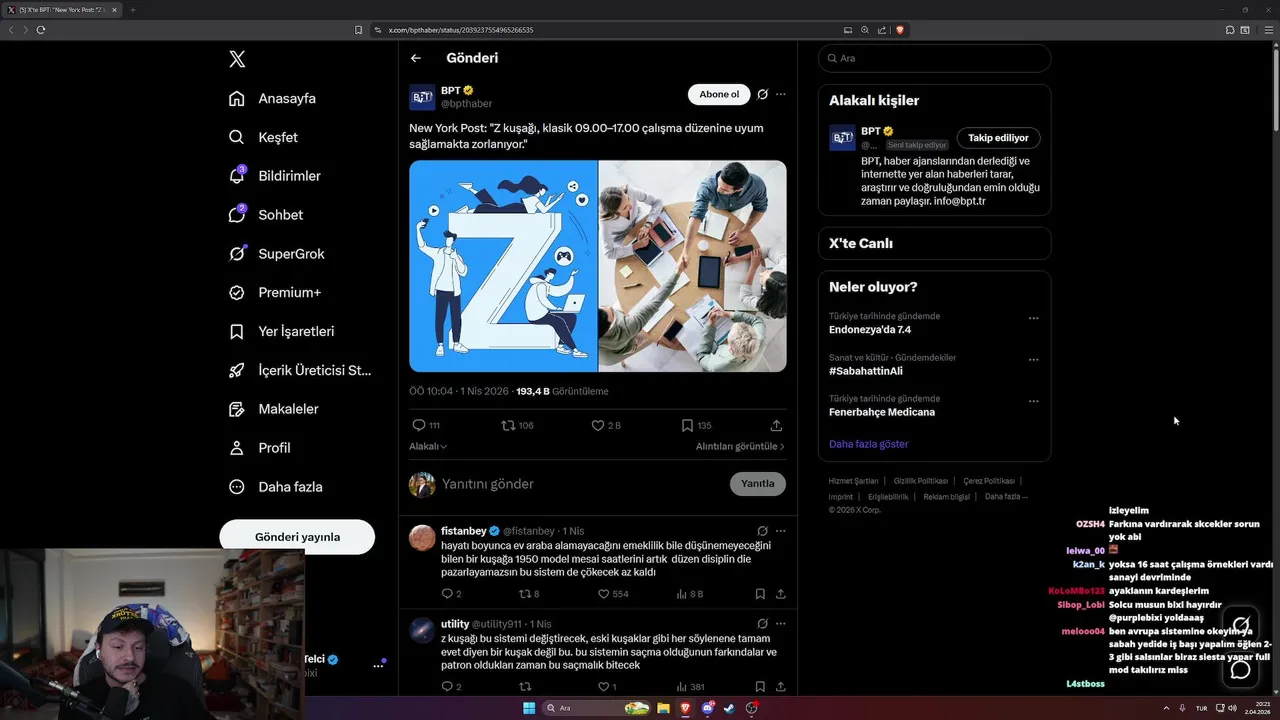The width and height of the screenshot is (1280, 720).
Task: Share fistanbey's reply
Action: pyautogui.click(x=779, y=594)
